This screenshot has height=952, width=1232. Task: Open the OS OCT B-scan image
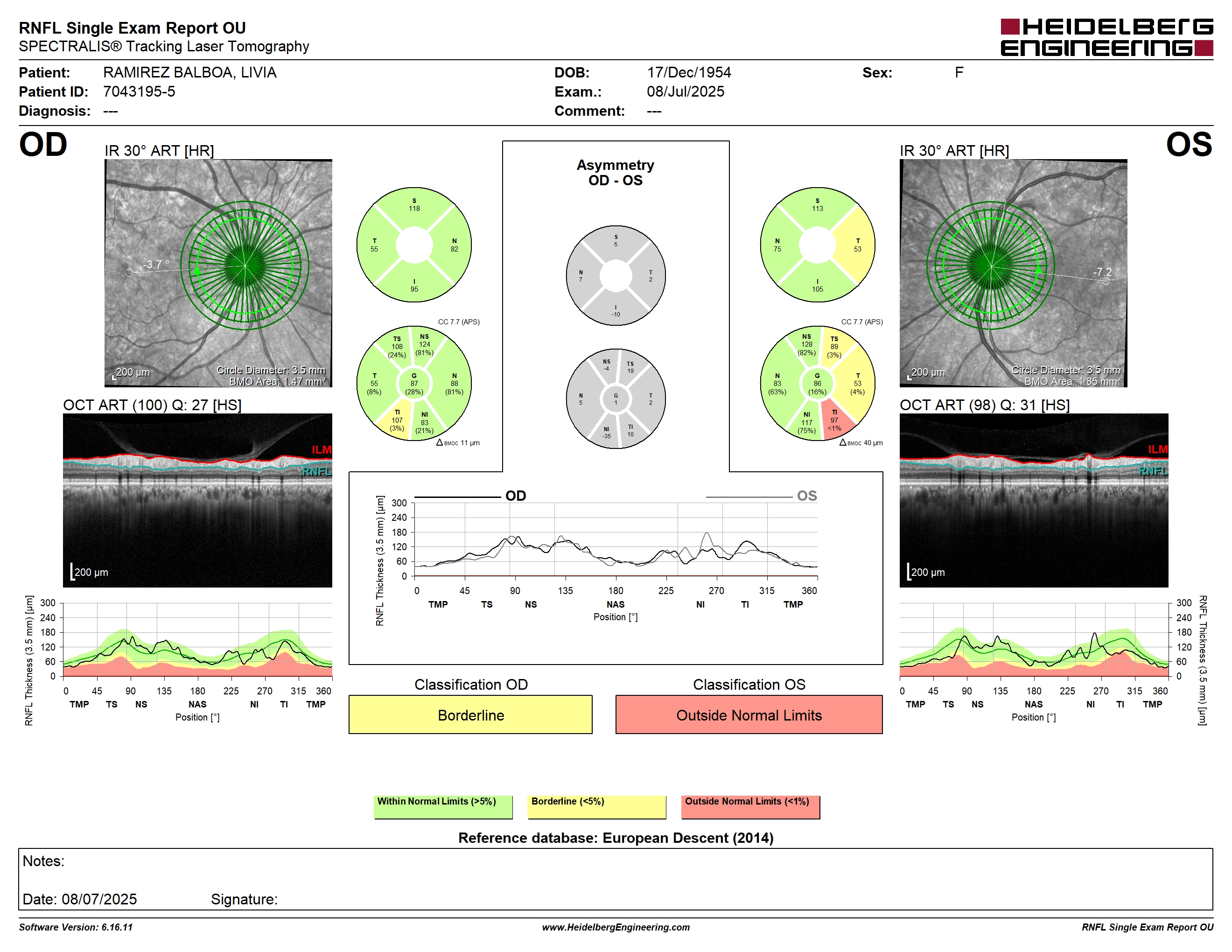click(x=1034, y=500)
